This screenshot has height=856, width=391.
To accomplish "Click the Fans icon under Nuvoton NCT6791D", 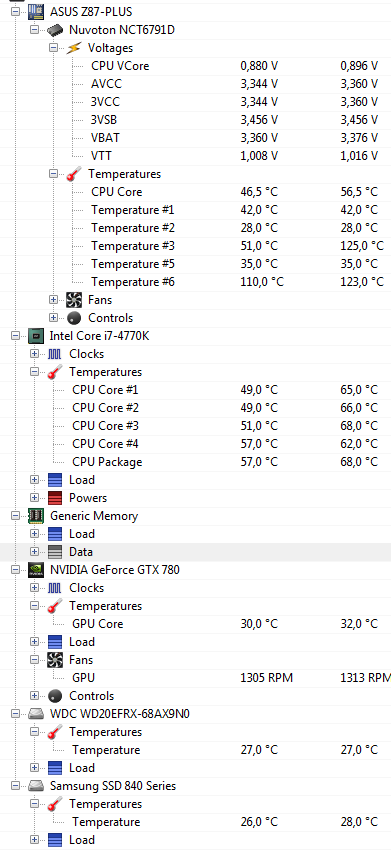I will tap(74, 300).
